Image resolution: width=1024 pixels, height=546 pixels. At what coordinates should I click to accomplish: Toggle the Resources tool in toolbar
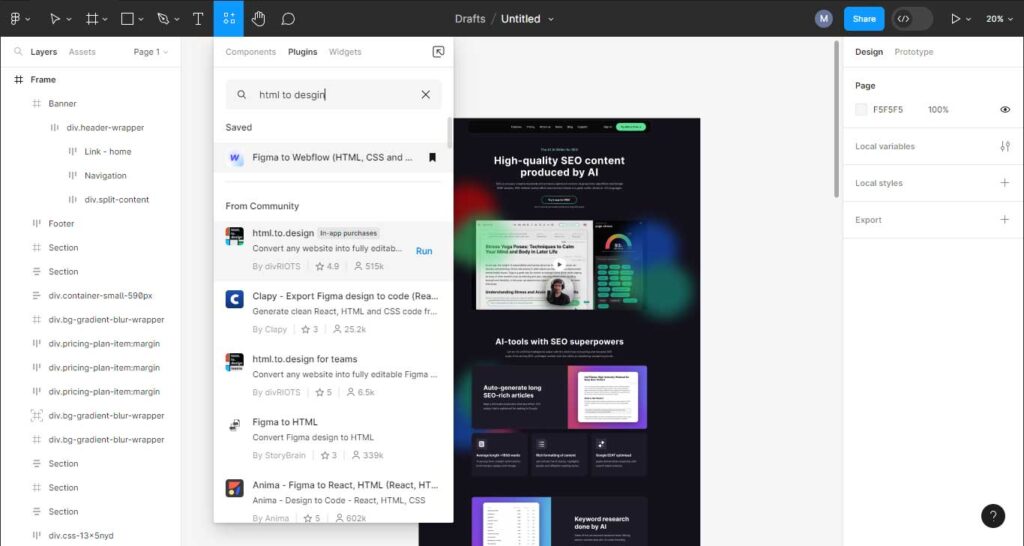pyautogui.click(x=229, y=18)
